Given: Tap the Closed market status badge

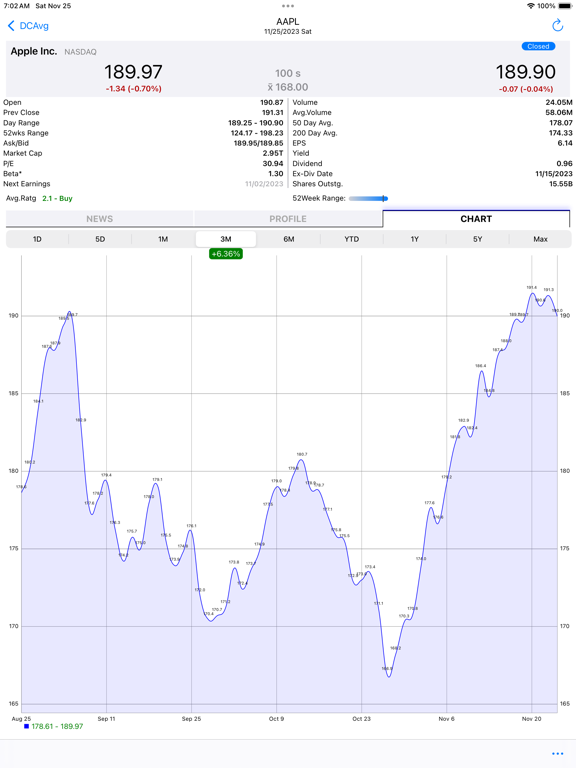Looking at the screenshot, I should tap(538, 46).
